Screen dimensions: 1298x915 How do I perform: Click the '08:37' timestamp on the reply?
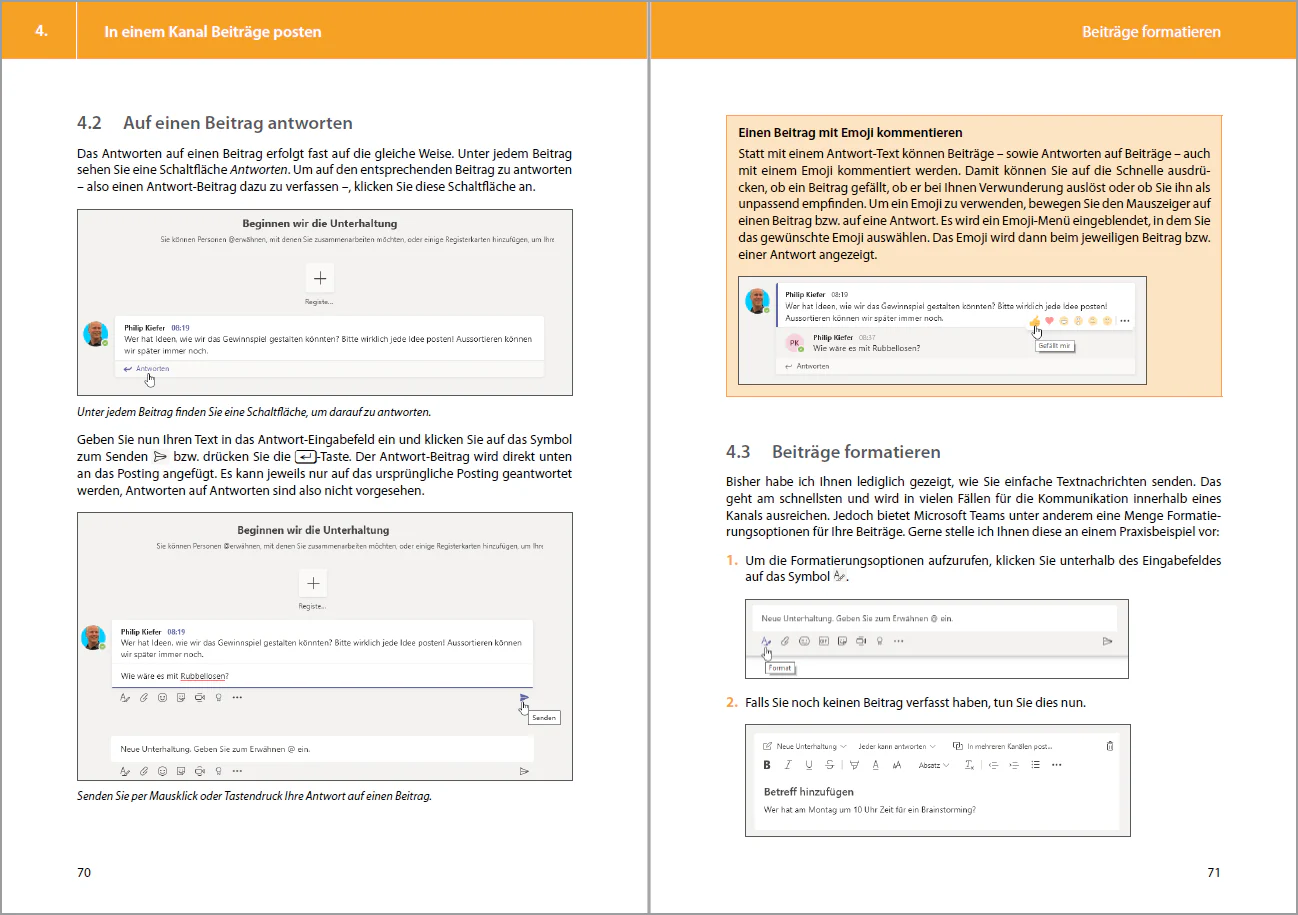pyautogui.click(x=866, y=338)
